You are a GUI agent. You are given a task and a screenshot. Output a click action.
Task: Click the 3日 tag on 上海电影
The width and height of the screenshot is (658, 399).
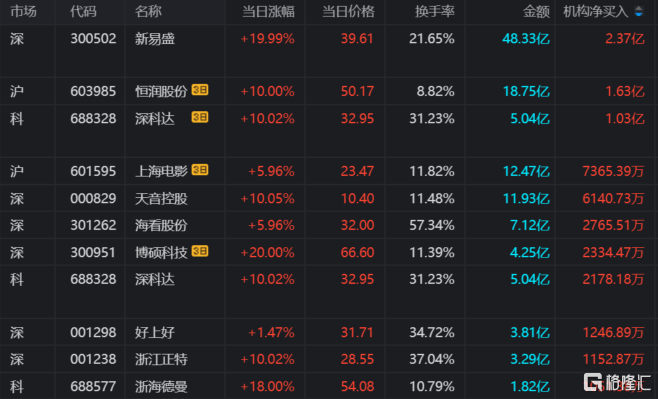200,170
